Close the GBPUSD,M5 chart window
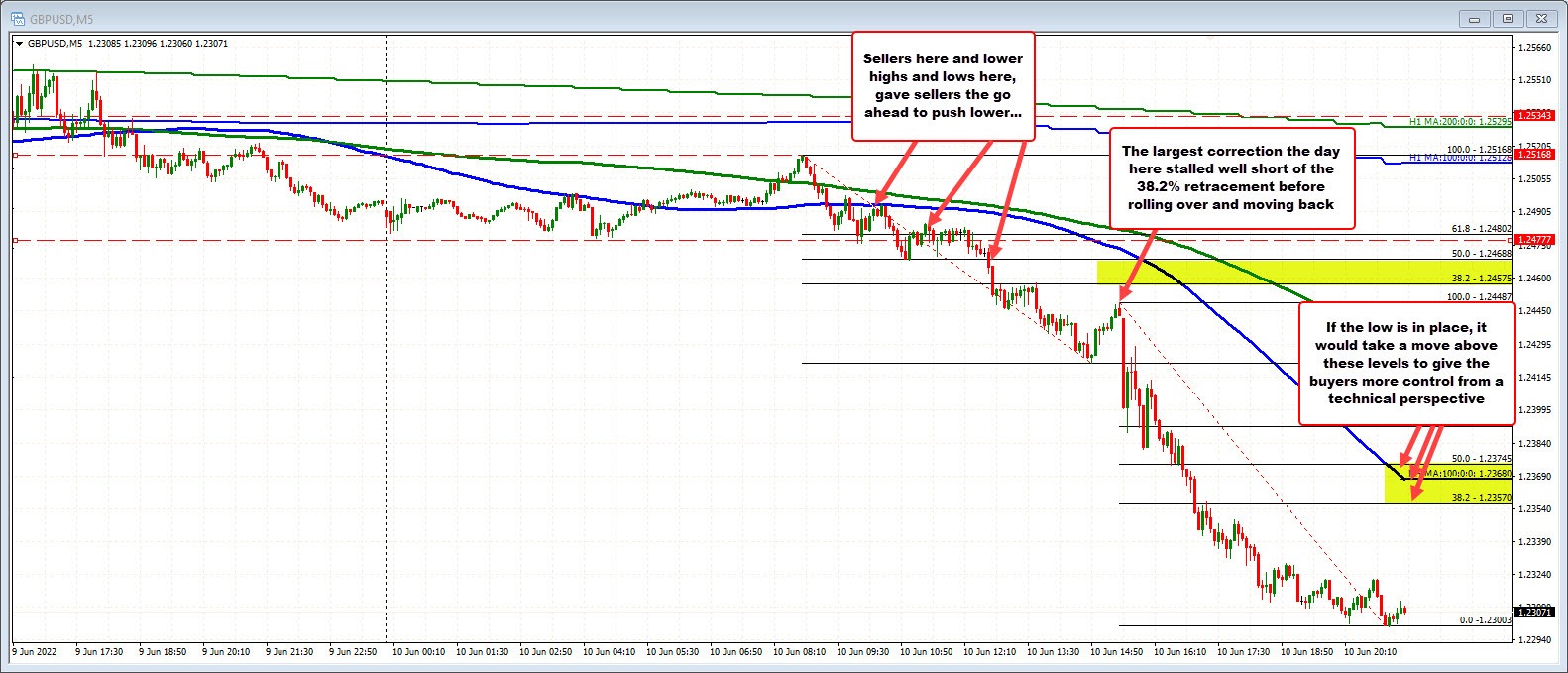 [x=1541, y=18]
